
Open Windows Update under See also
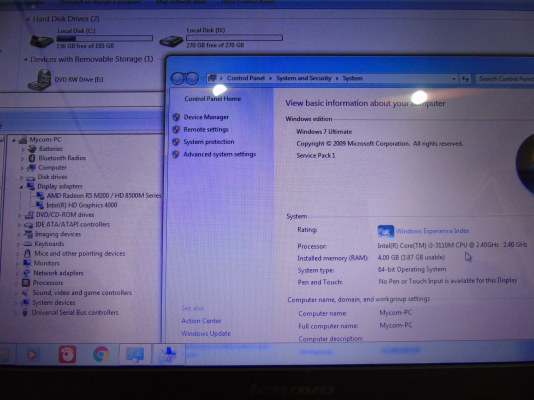[x=206, y=333]
